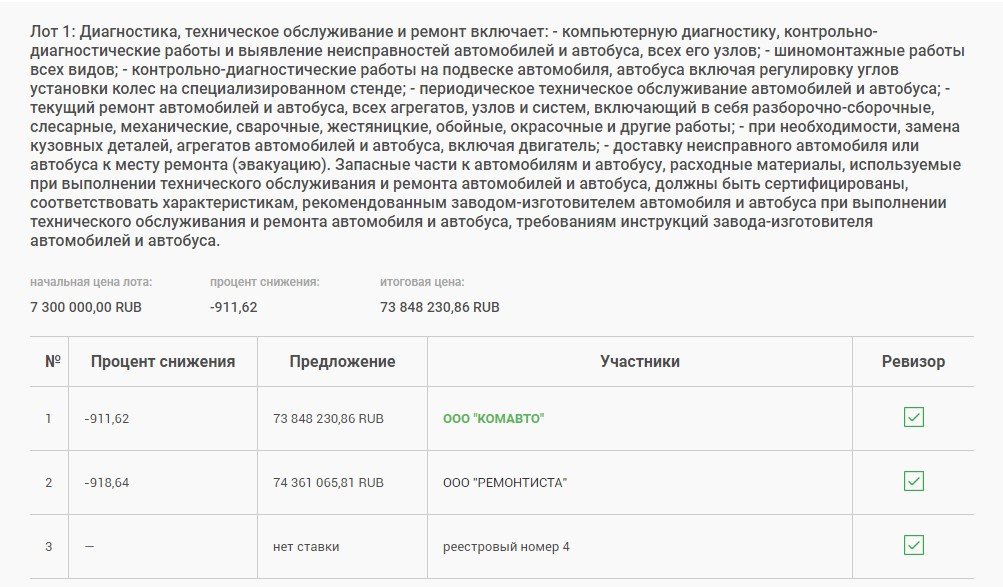
Task: Select the row number 3 cell
Action: coord(48,546)
